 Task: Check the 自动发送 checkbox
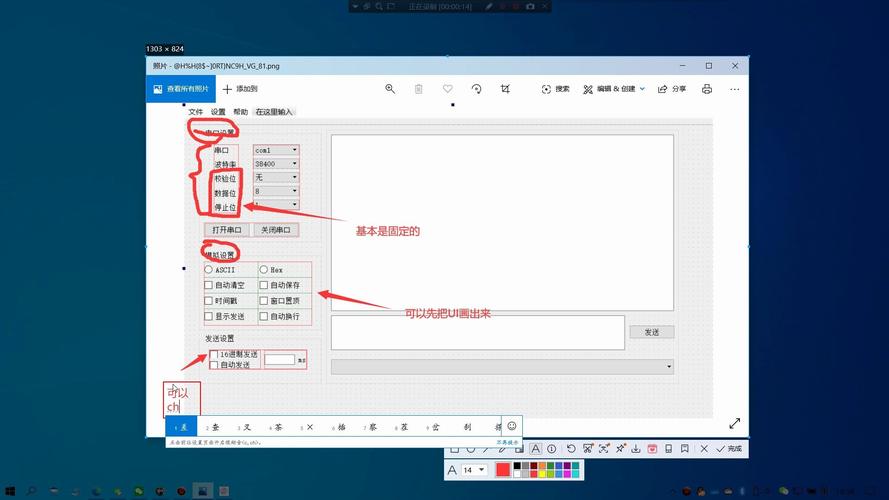pos(214,365)
